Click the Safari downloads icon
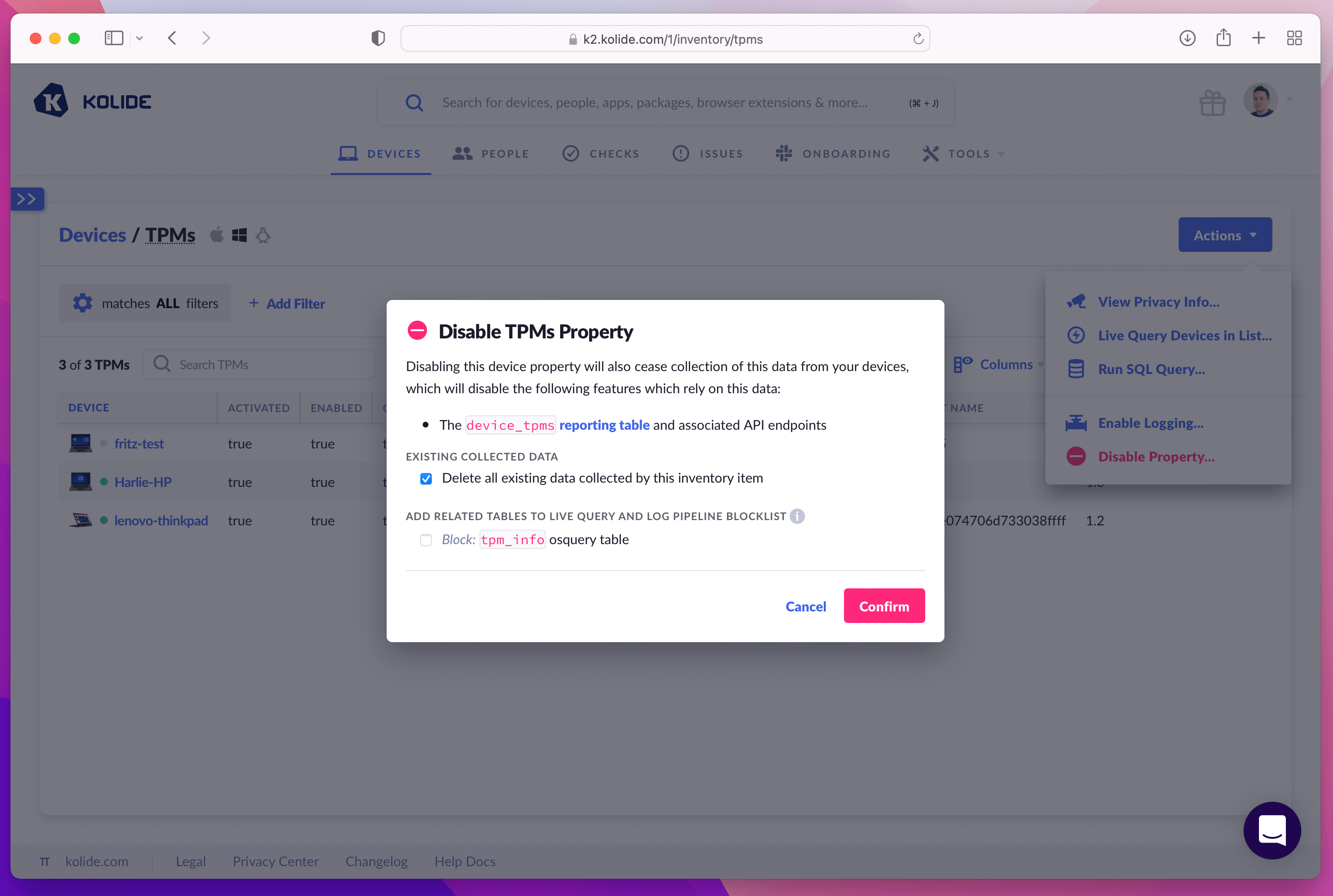This screenshot has height=896, width=1333. click(x=1187, y=38)
